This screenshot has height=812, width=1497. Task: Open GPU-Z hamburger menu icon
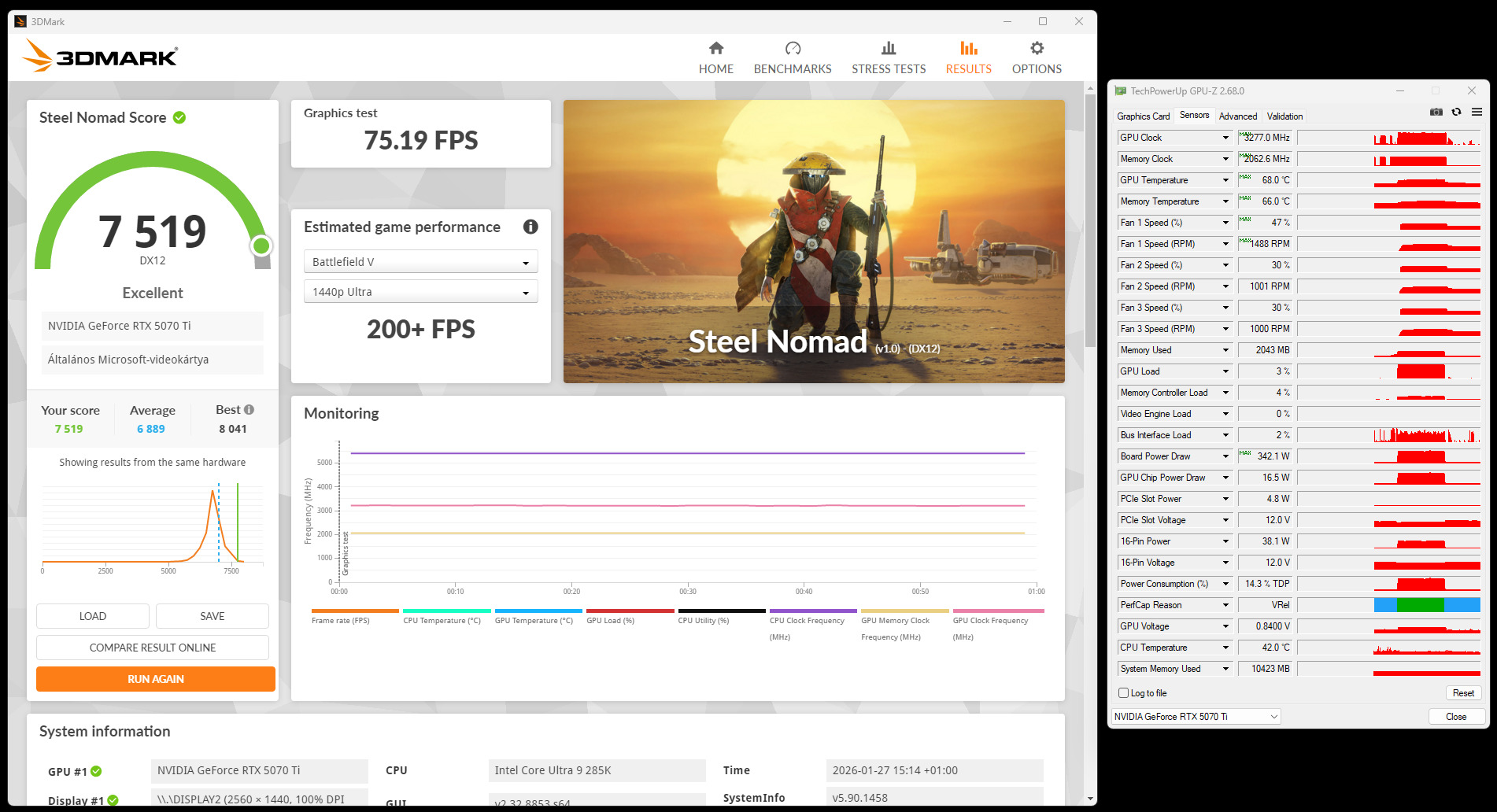(1477, 113)
